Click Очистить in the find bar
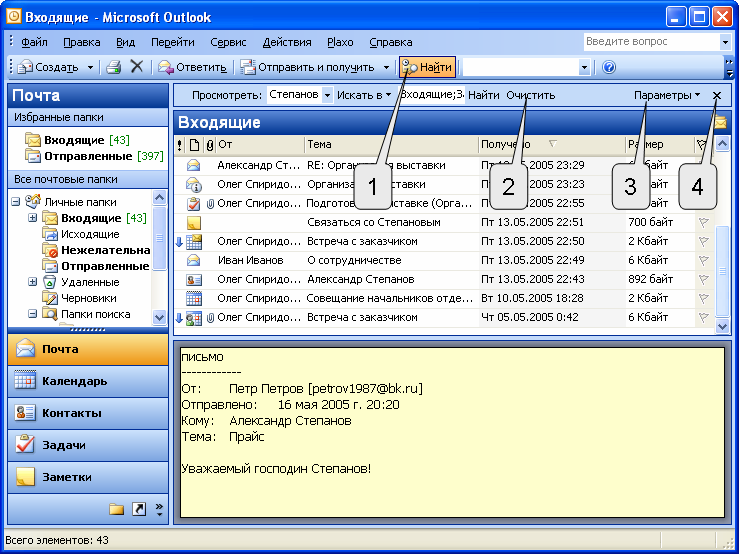The width and height of the screenshot is (739, 554). coord(531,95)
